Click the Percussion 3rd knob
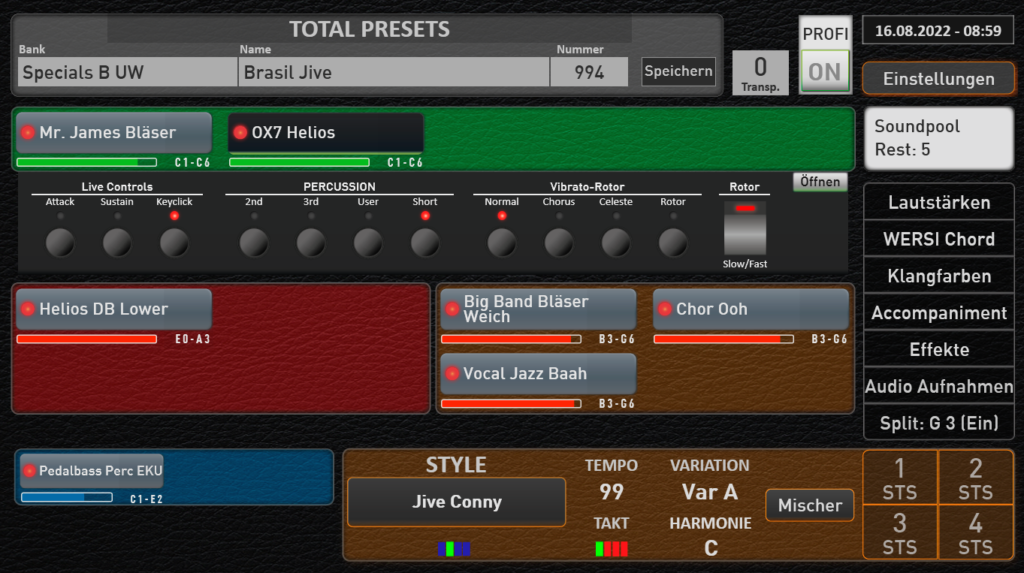The image size is (1024, 573). (311, 243)
